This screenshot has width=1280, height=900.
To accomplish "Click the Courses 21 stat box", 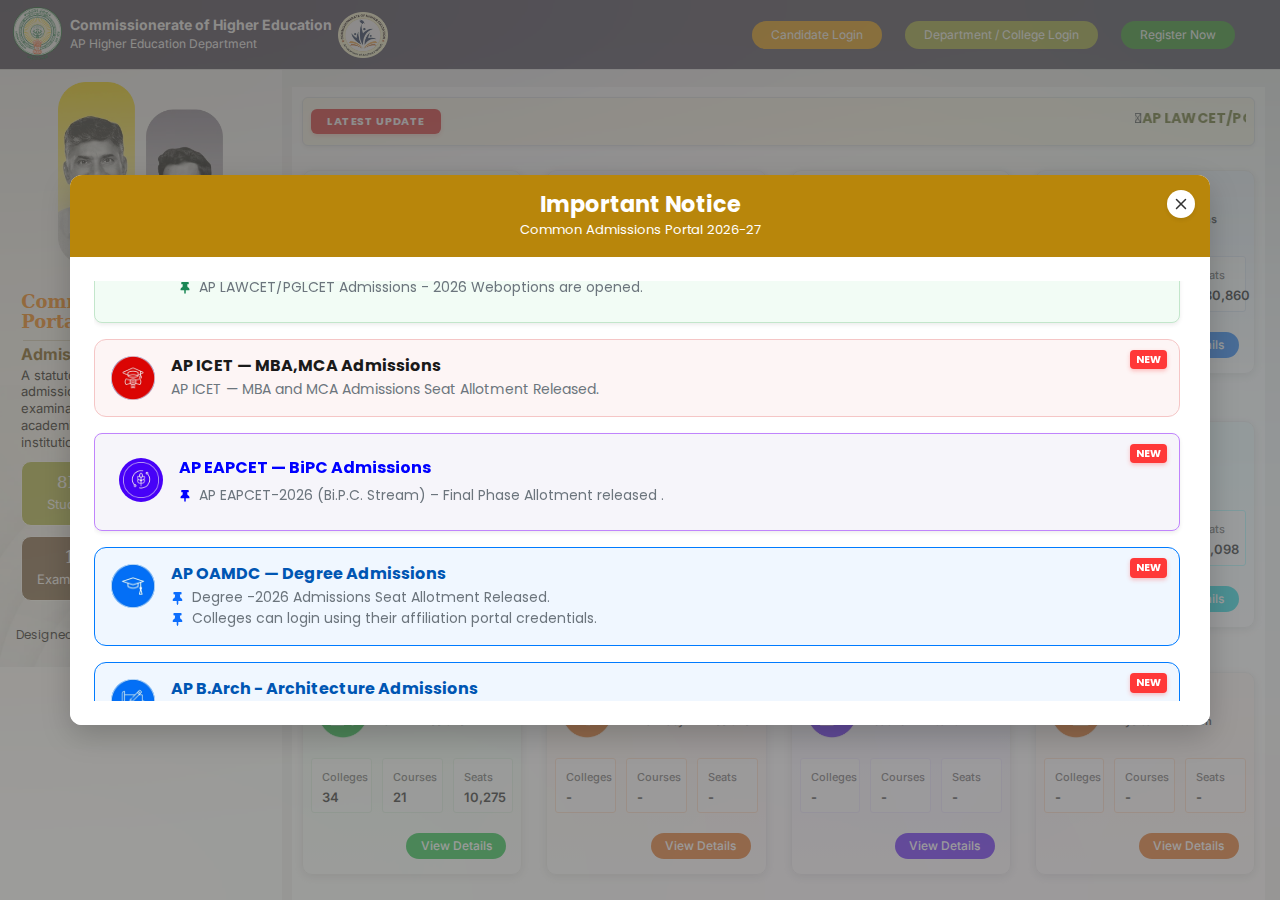I will coord(412,786).
